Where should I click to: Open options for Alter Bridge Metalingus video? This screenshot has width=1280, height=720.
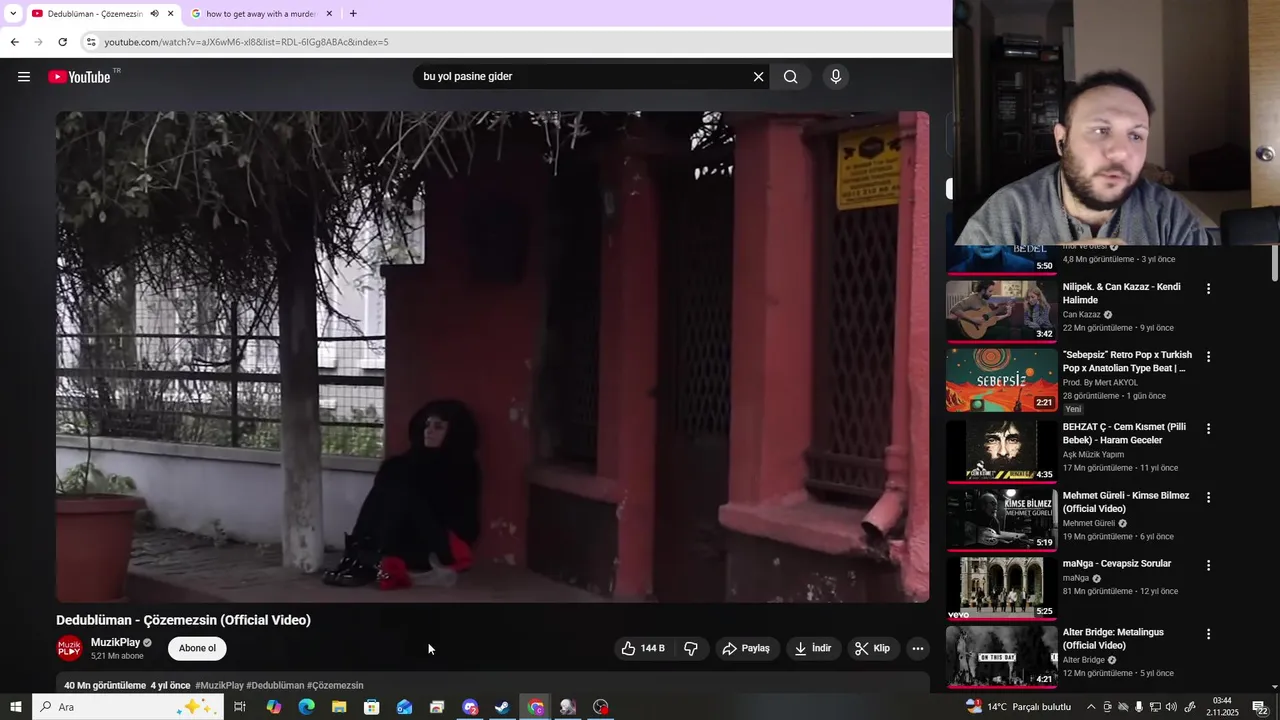[1208, 634]
